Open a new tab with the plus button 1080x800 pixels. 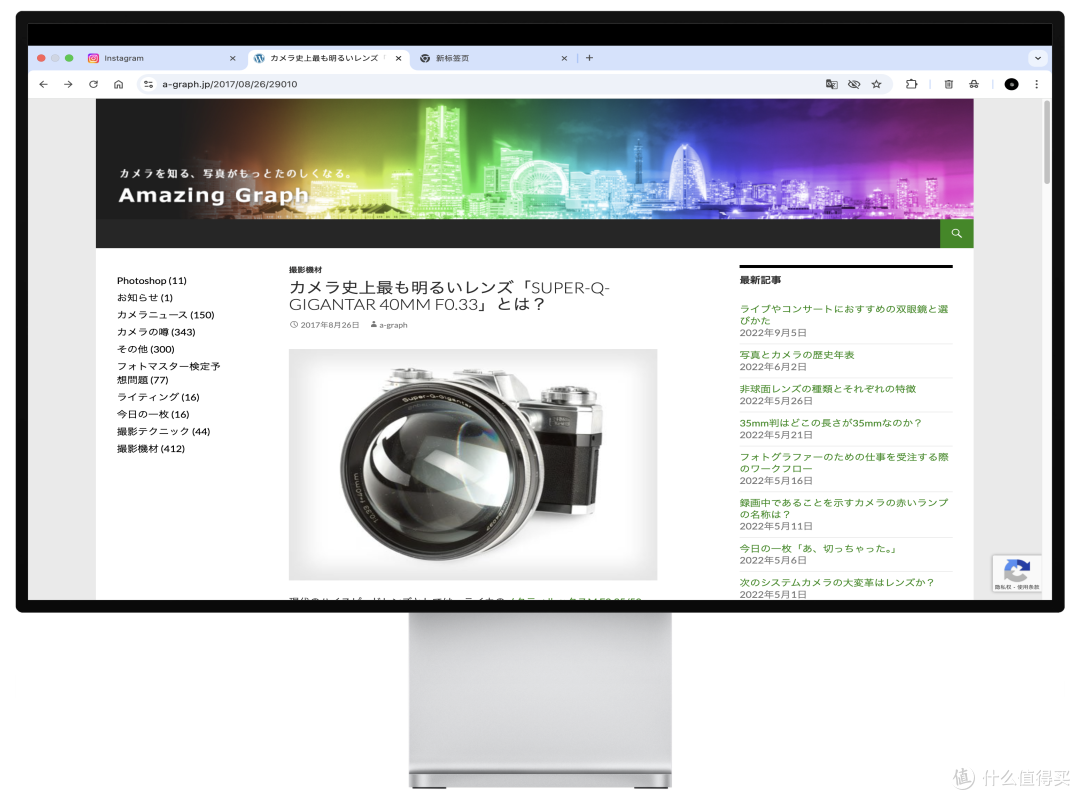[589, 58]
